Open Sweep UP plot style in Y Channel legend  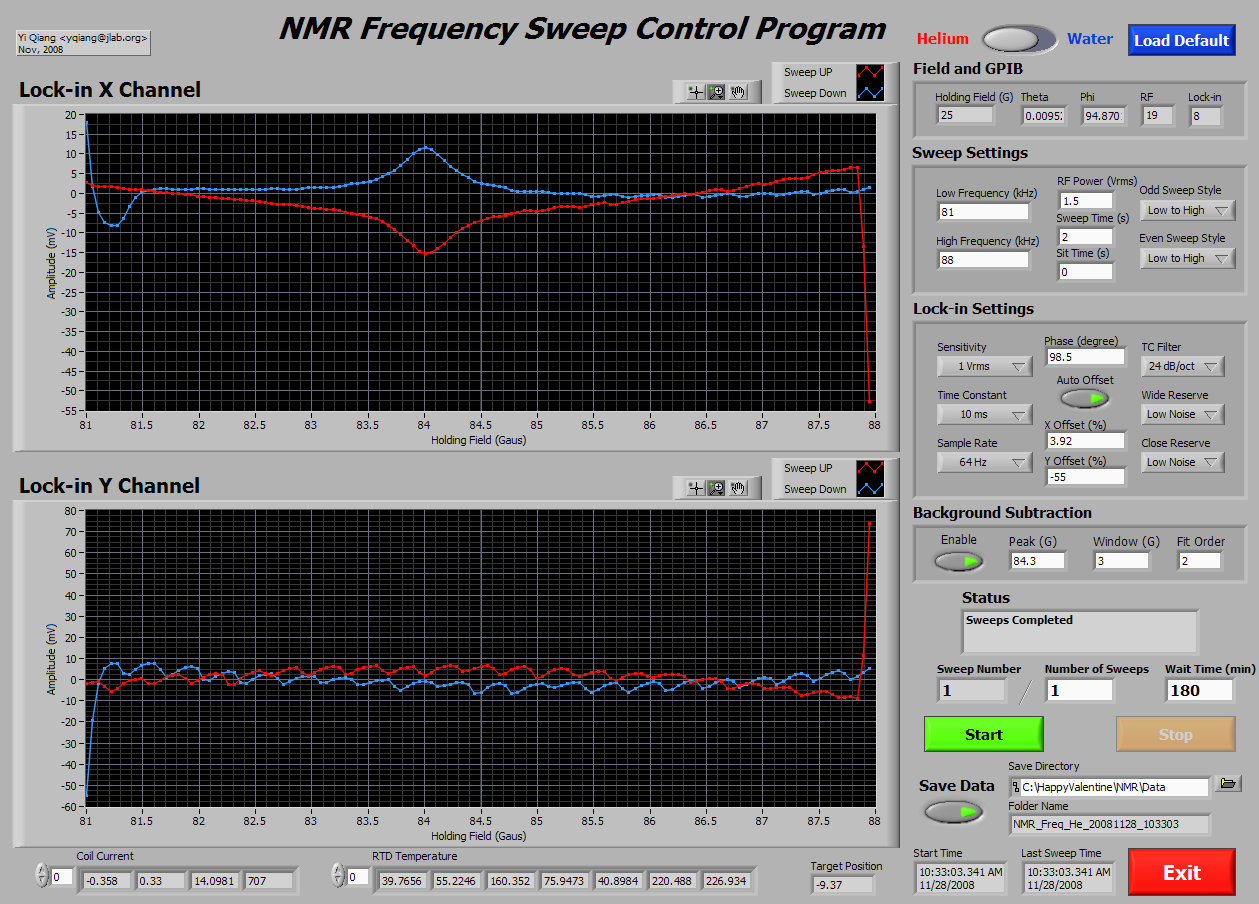click(870, 468)
